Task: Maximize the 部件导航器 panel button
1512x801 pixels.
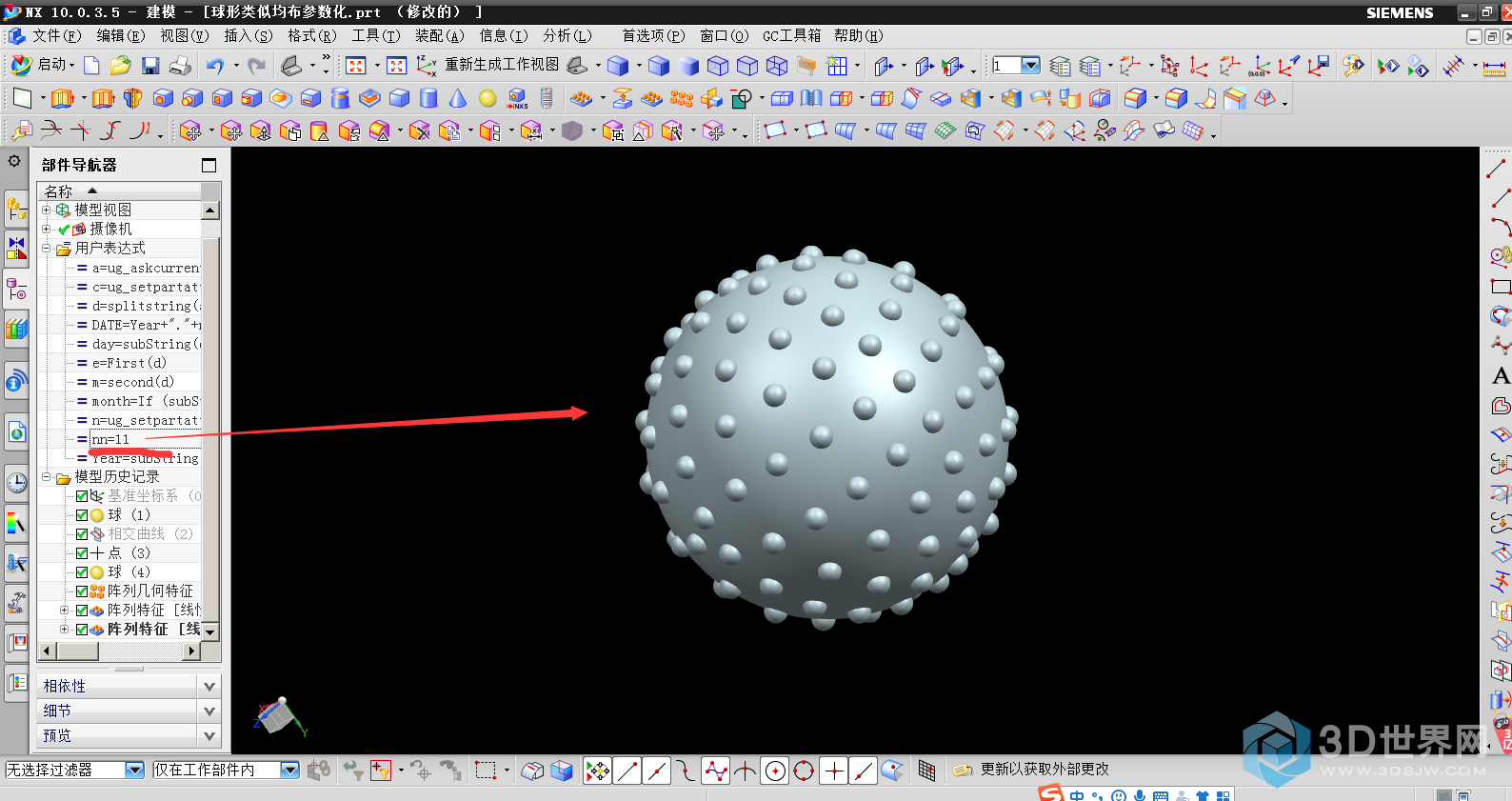Action: click(x=209, y=165)
